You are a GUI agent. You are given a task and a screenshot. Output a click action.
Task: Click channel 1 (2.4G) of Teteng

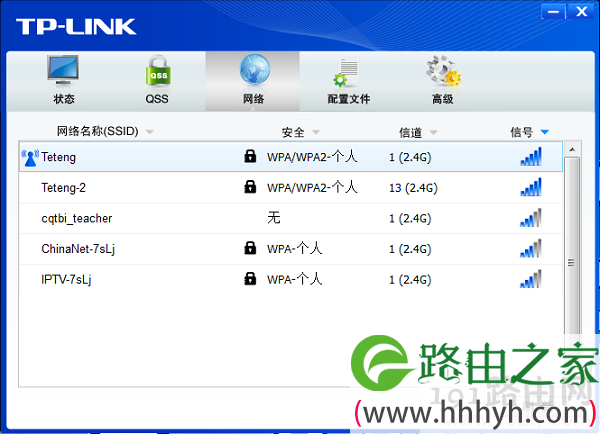410,157
